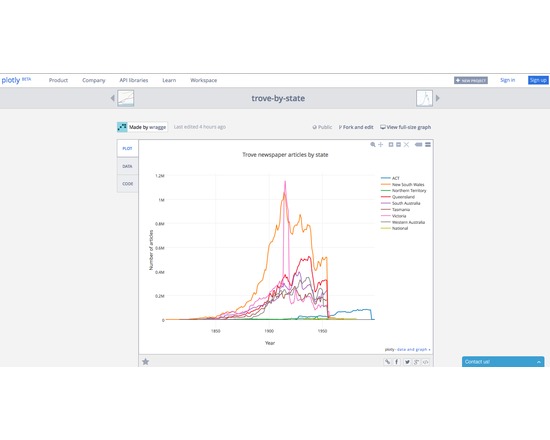
Task: Click the Sign up button
Action: click(x=538, y=80)
